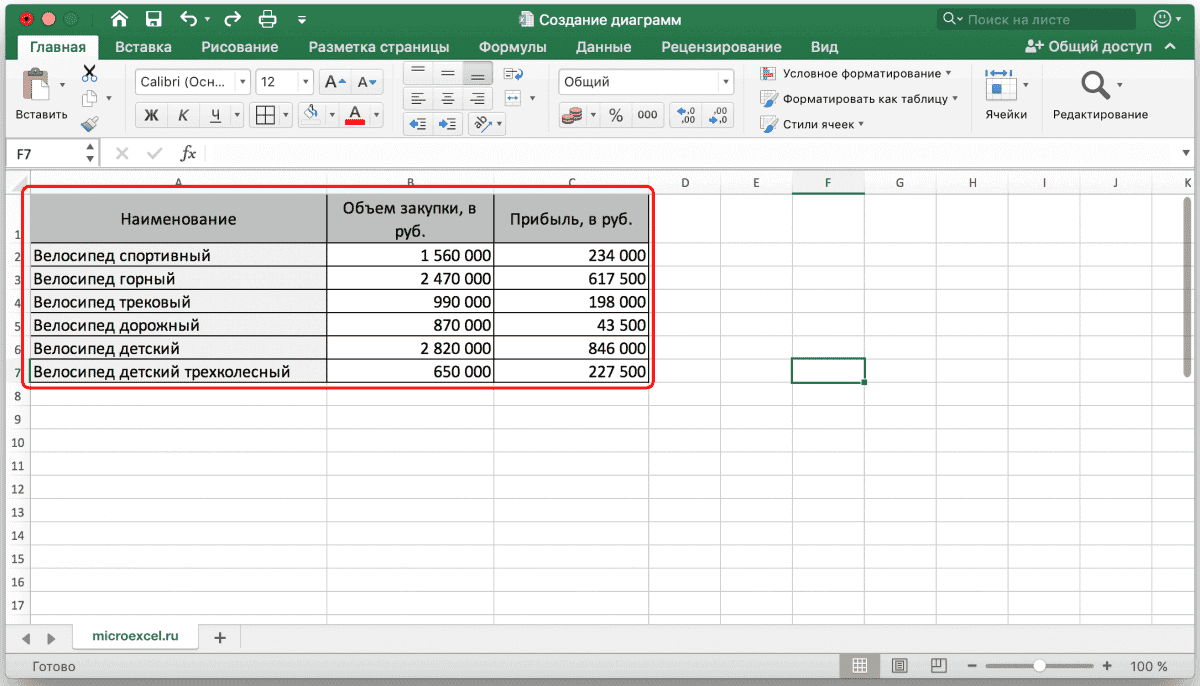Click the percent style icon

pos(616,115)
